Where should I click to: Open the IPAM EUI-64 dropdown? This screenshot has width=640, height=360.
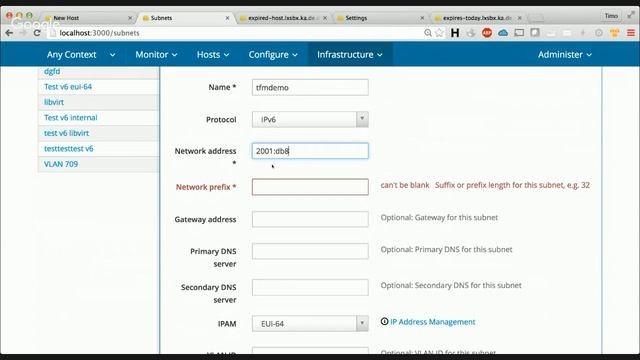point(310,323)
